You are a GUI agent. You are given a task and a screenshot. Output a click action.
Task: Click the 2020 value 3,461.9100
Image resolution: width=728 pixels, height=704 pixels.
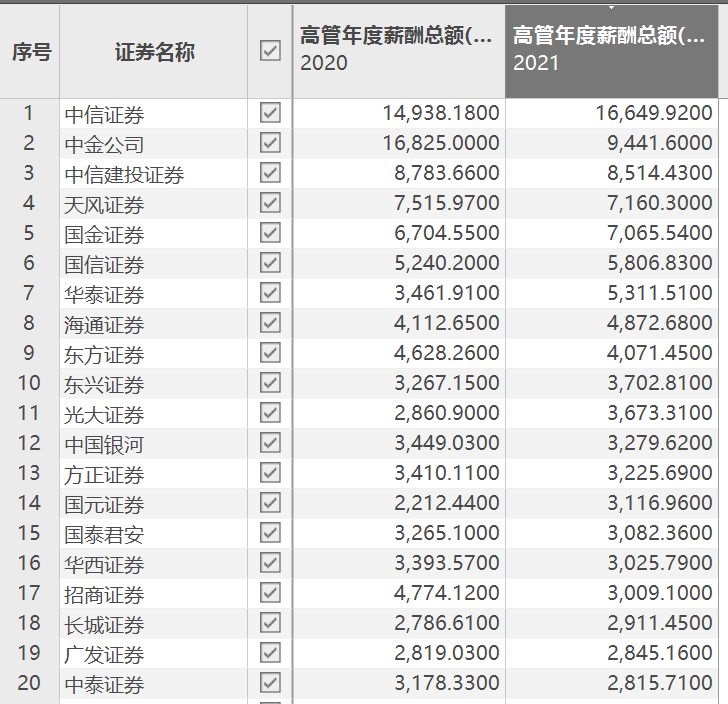[447, 293]
